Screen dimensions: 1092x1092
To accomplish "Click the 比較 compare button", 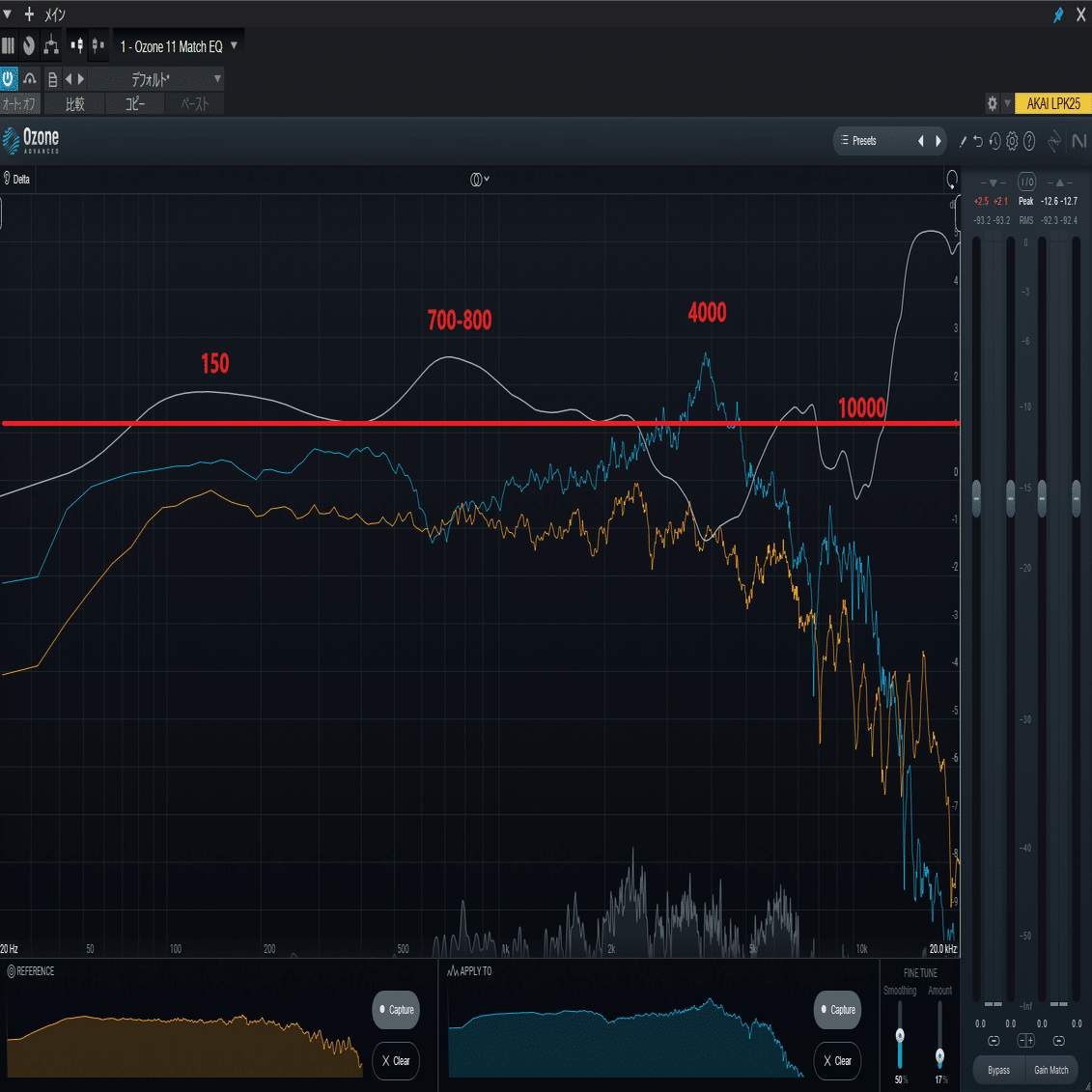I will click(74, 103).
